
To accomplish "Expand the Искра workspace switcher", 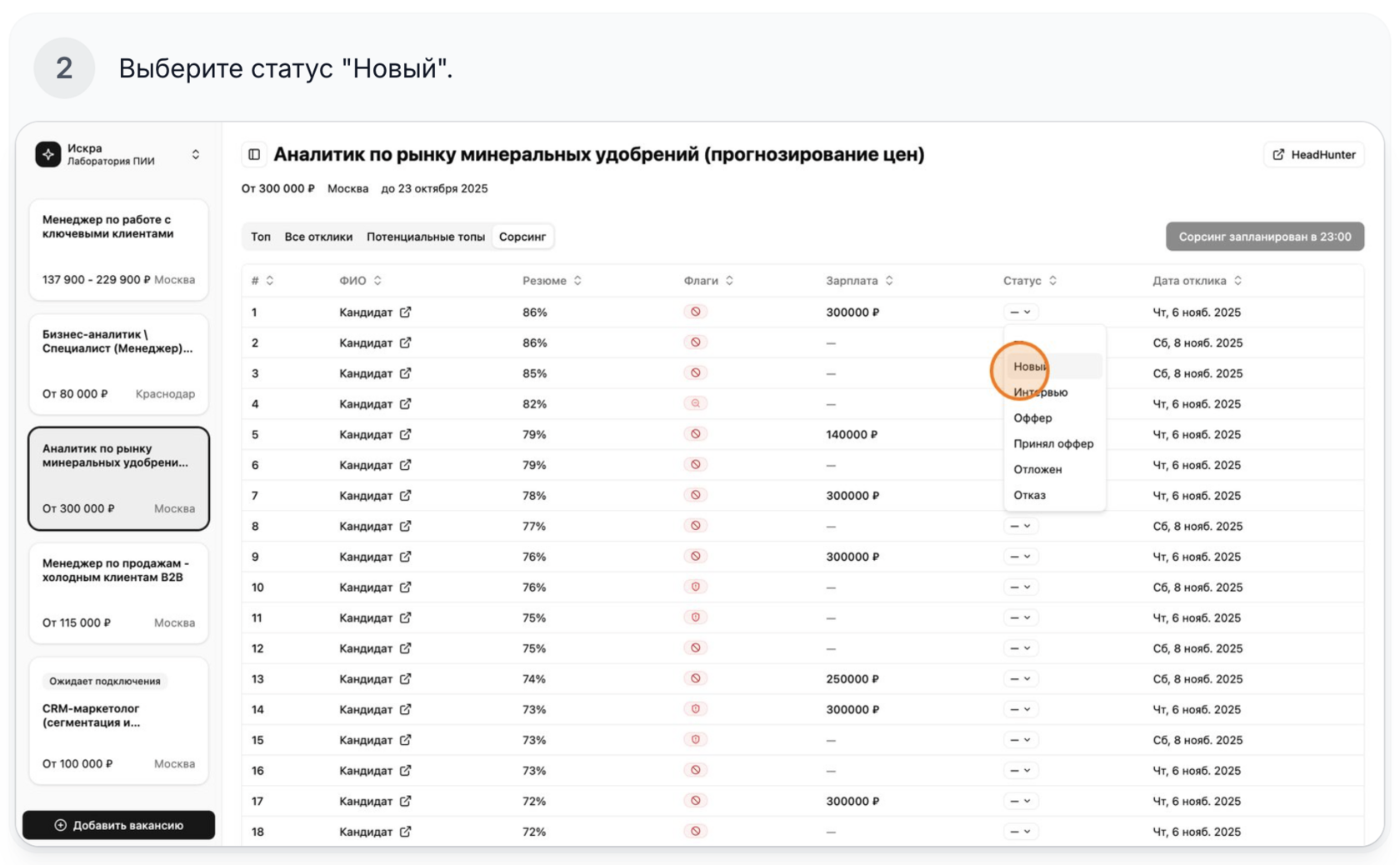I will coord(196,154).
